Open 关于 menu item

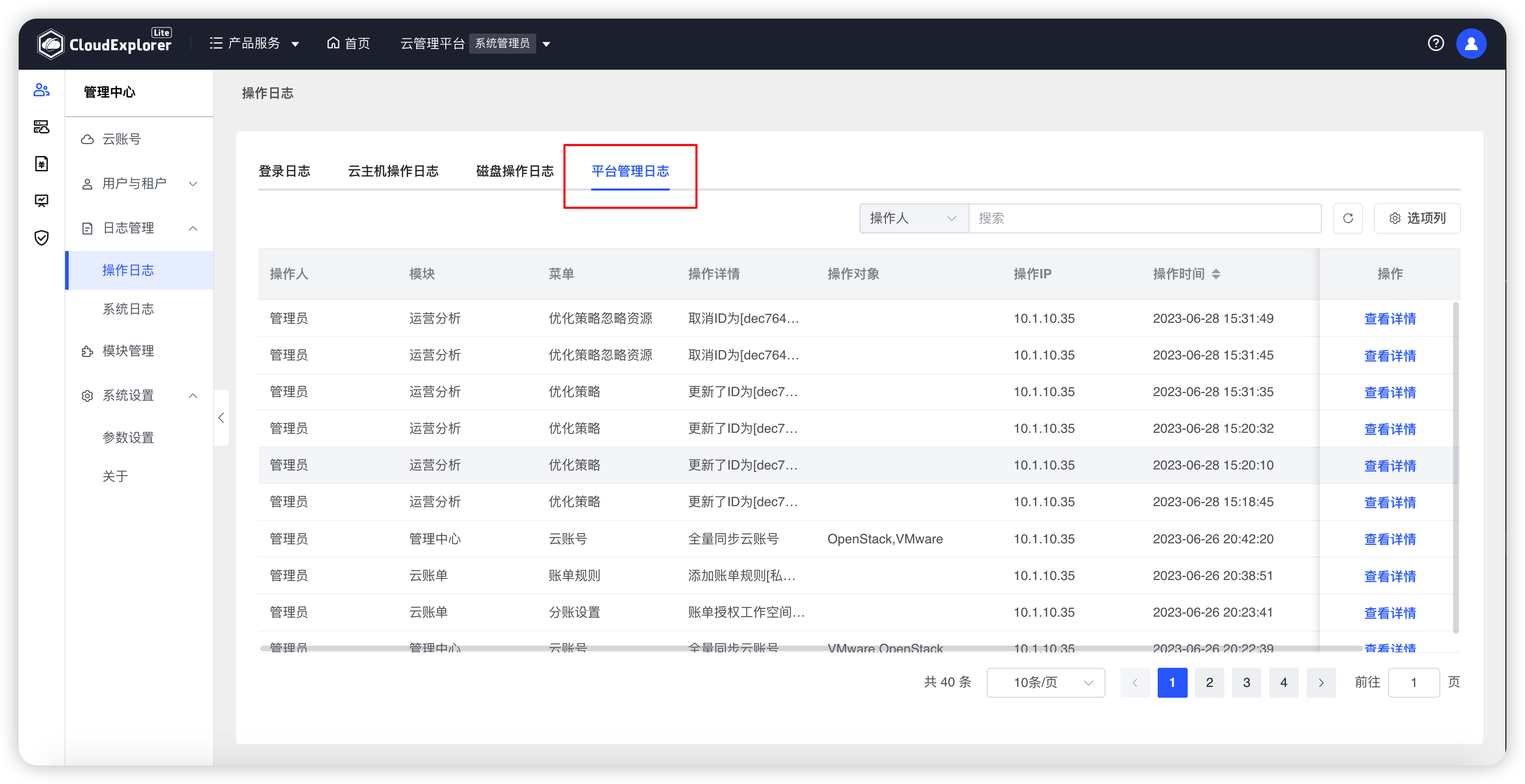(x=139, y=476)
